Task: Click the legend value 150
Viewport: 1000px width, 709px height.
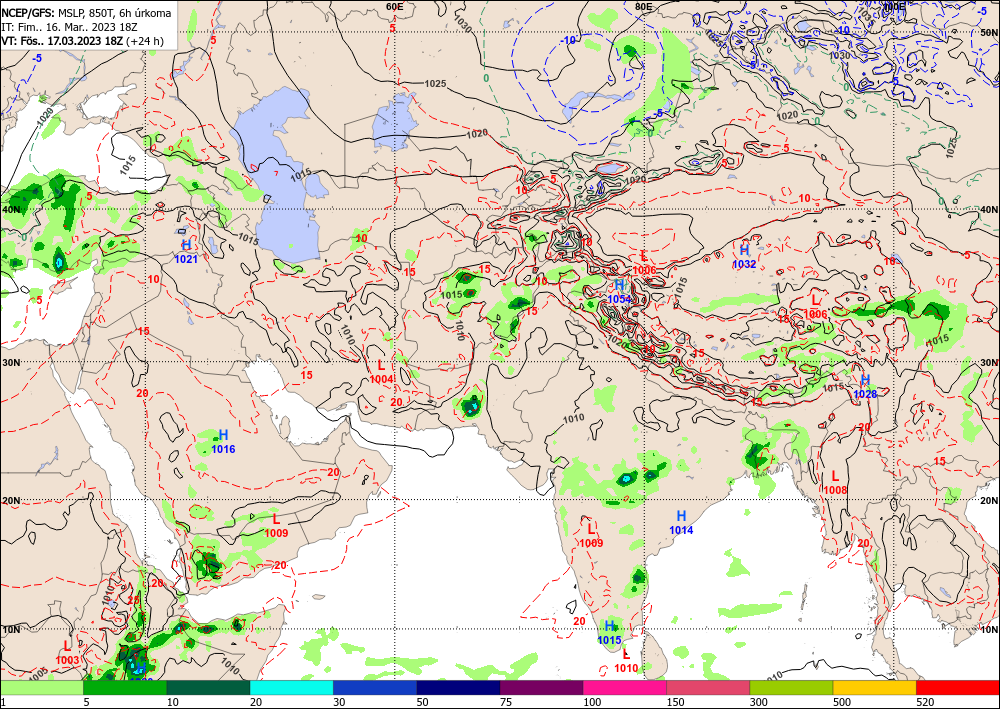Action: (675, 702)
